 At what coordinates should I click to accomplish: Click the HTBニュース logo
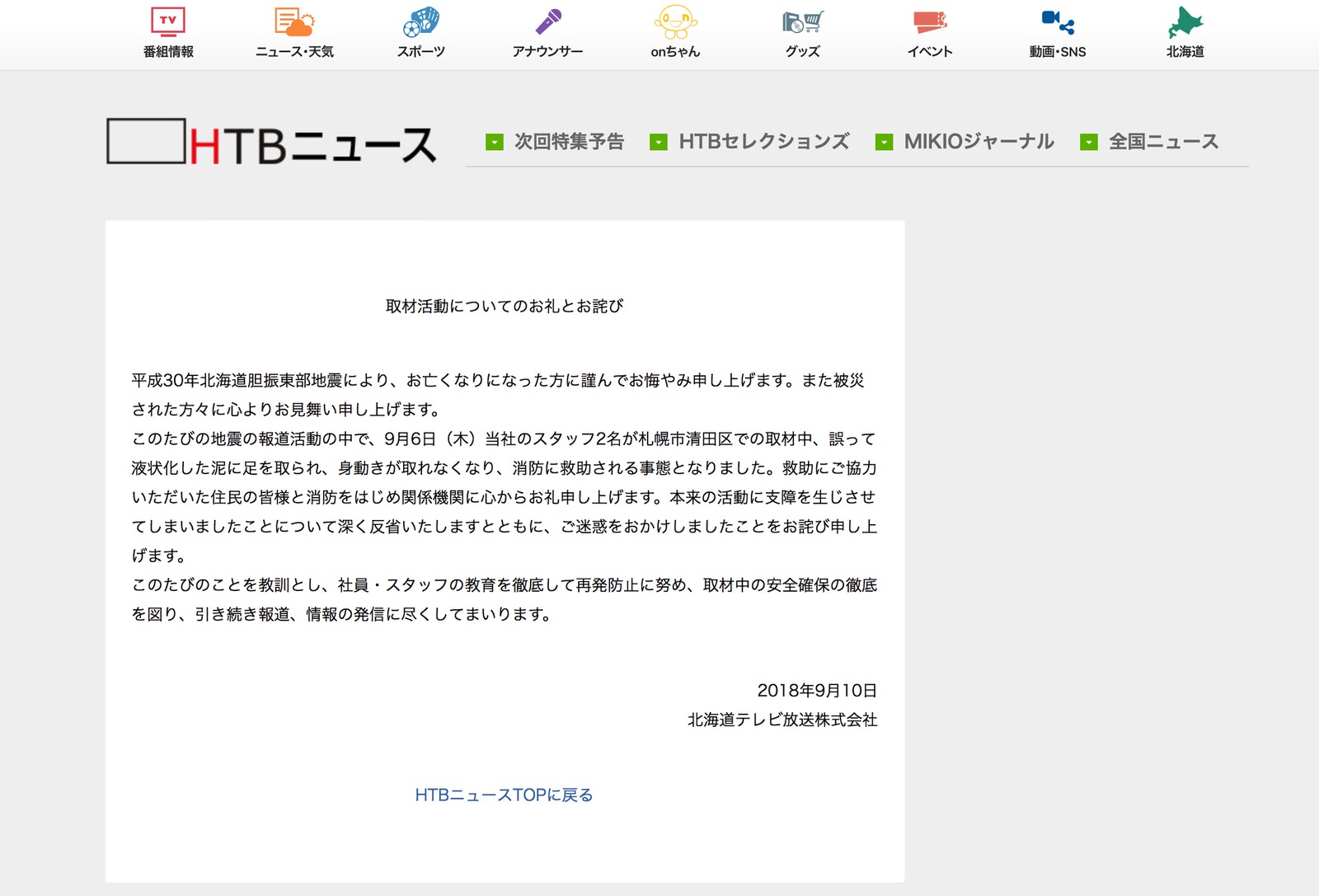click(x=271, y=142)
